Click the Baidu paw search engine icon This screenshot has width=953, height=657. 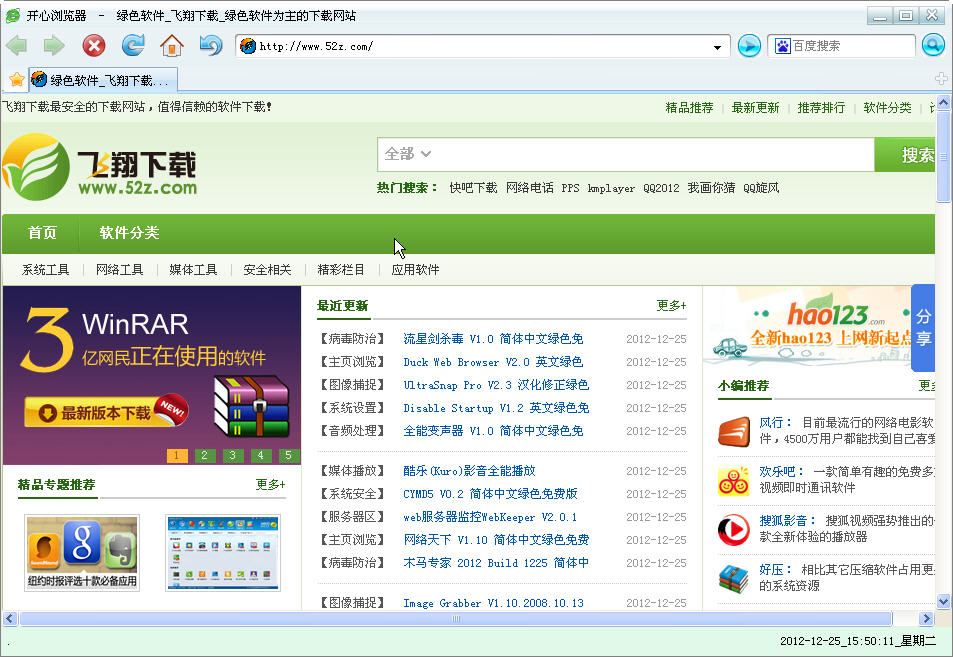[782, 46]
